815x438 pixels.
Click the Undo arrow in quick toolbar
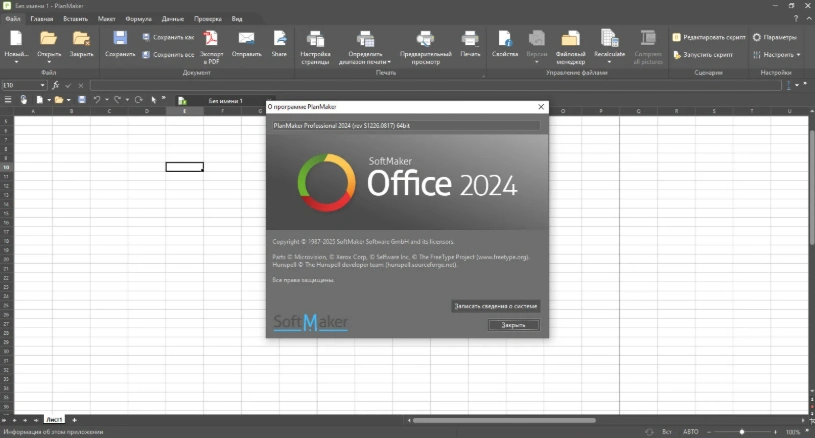tap(97, 100)
